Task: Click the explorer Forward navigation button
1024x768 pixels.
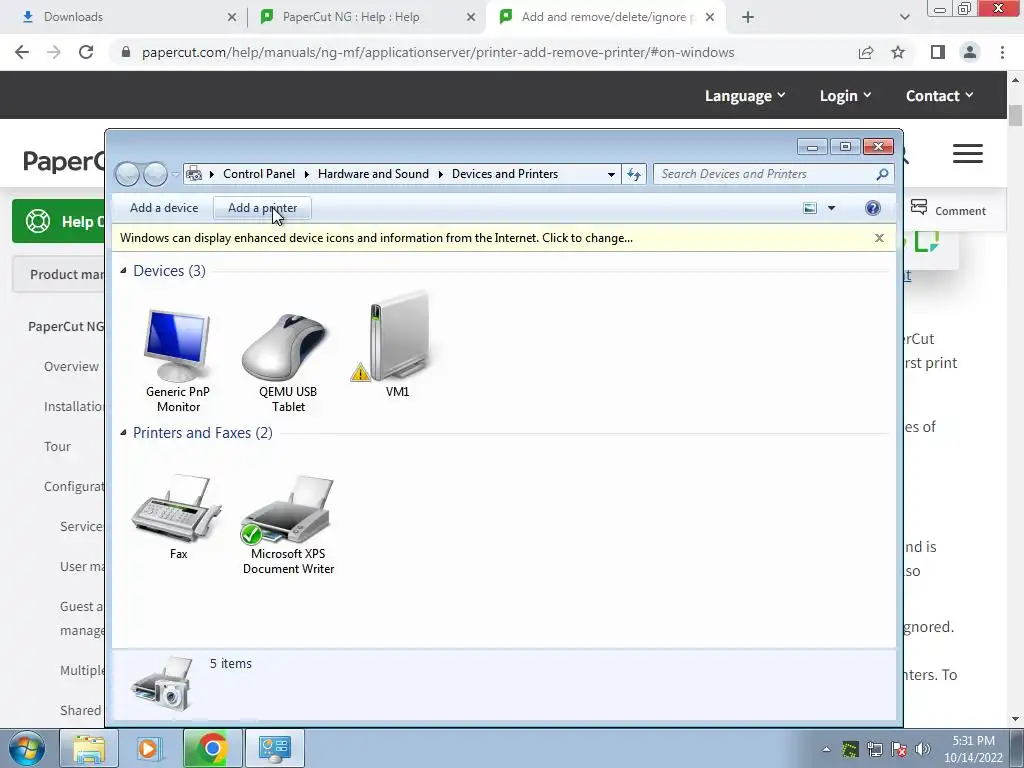Action: coord(155,174)
